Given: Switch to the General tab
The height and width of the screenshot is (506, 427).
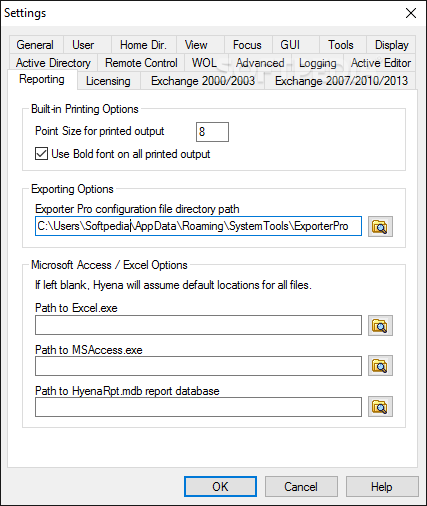Looking at the screenshot, I should (36, 45).
